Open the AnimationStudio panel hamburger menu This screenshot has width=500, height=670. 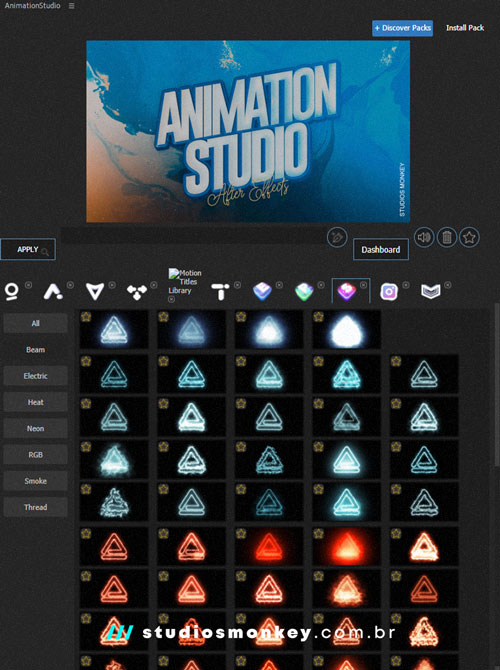(71, 6)
